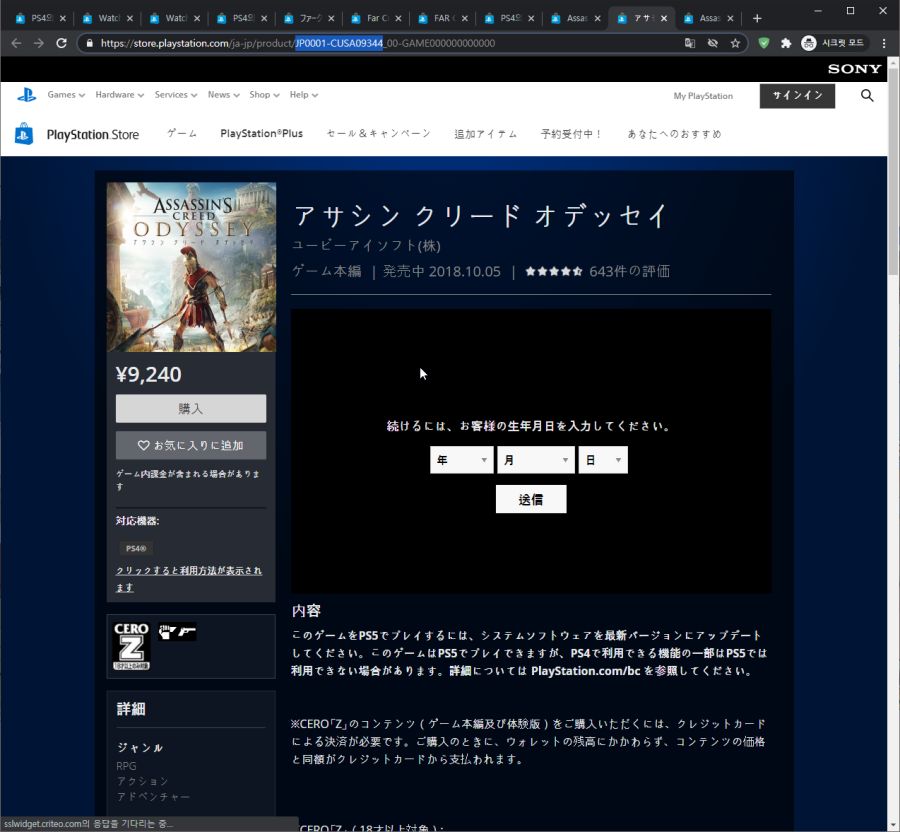Image resolution: width=900 pixels, height=832 pixels.
Task: Click the green shield extension icon
Action: tap(763, 43)
